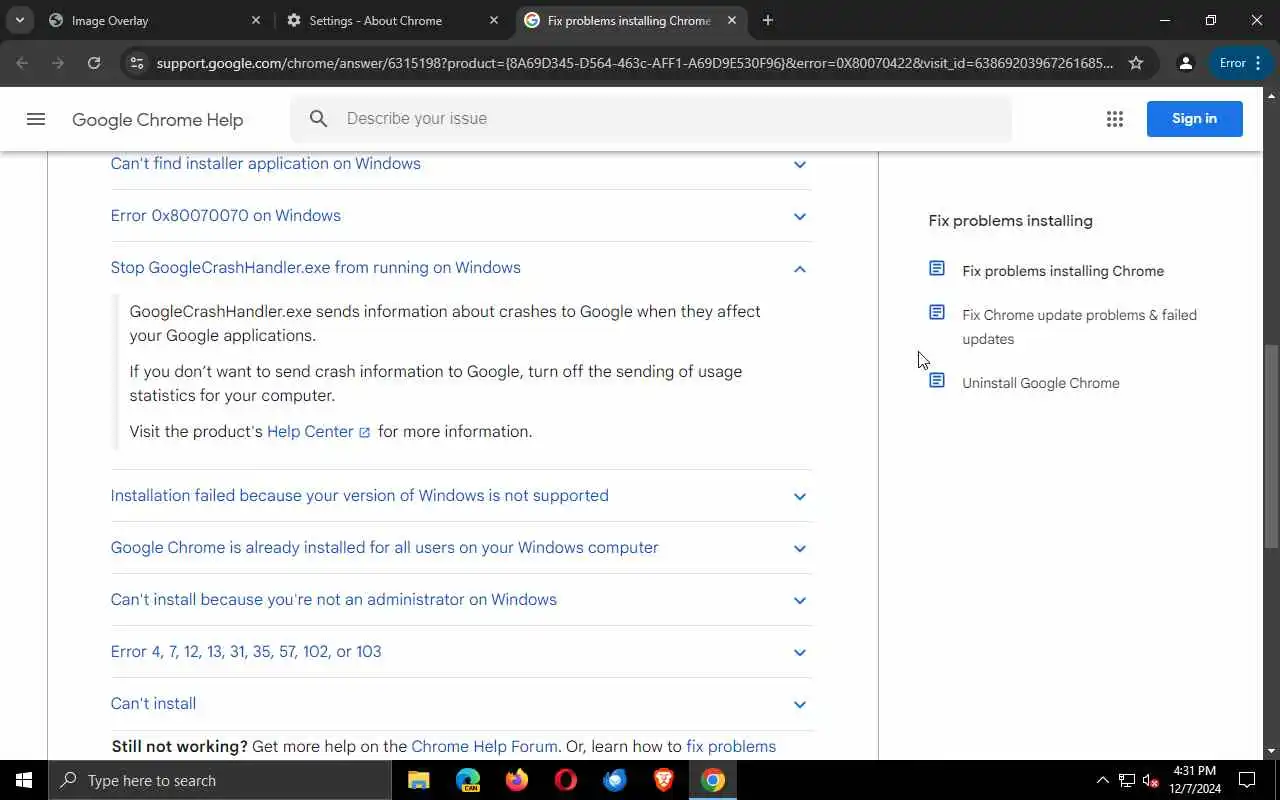Click Stop GoogleCrashHandler.exe from running heading
This screenshot has height=800, width=1280.
[315, 268]
